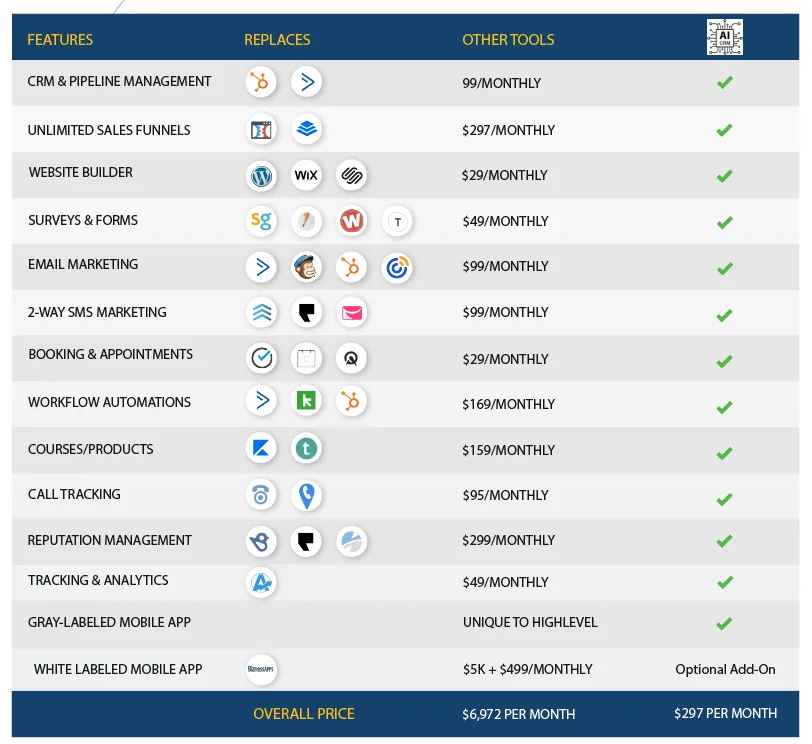Click 'BOOKING & APPOINTMENTS' feature label
Image resolution: width=812 pixels, height=744 pixels.
pyautogui.click(x=110, y=354)
